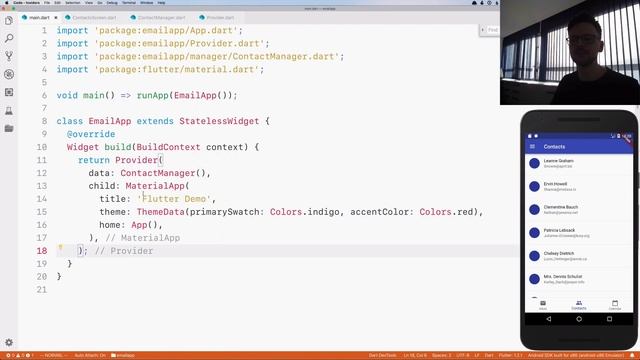This screenshot has height=360, width=640.
Task: Close the main.dart editor tab
Action: click(56, 18)
